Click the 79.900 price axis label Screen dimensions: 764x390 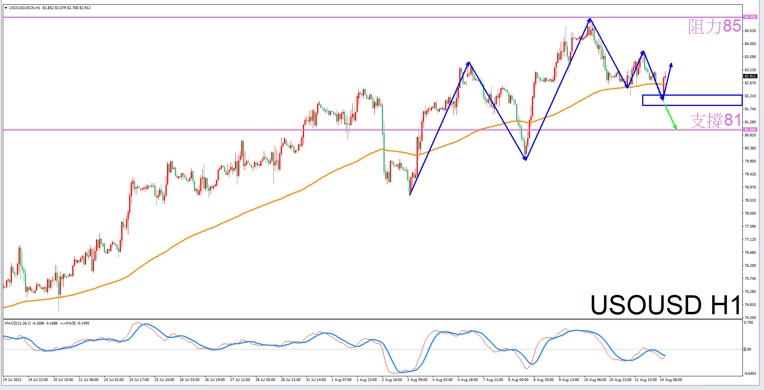point(751,161)
